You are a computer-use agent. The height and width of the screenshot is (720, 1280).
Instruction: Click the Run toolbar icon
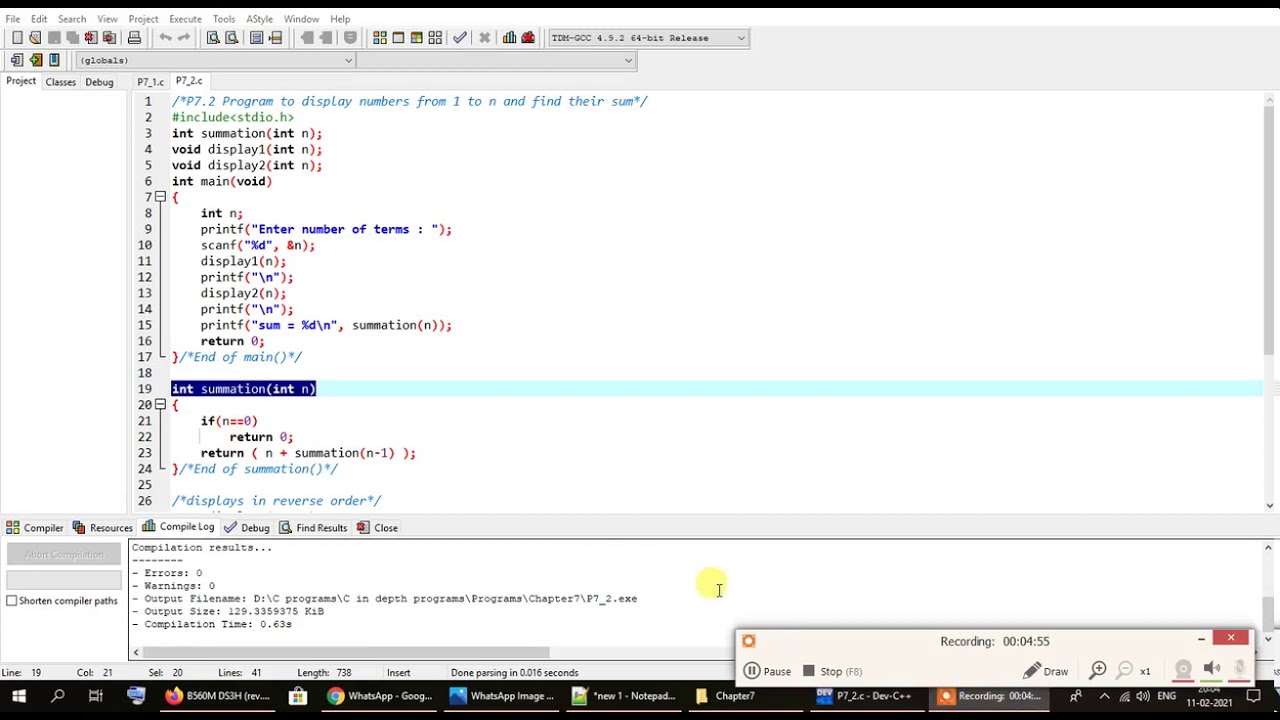[x=398, y=38]
